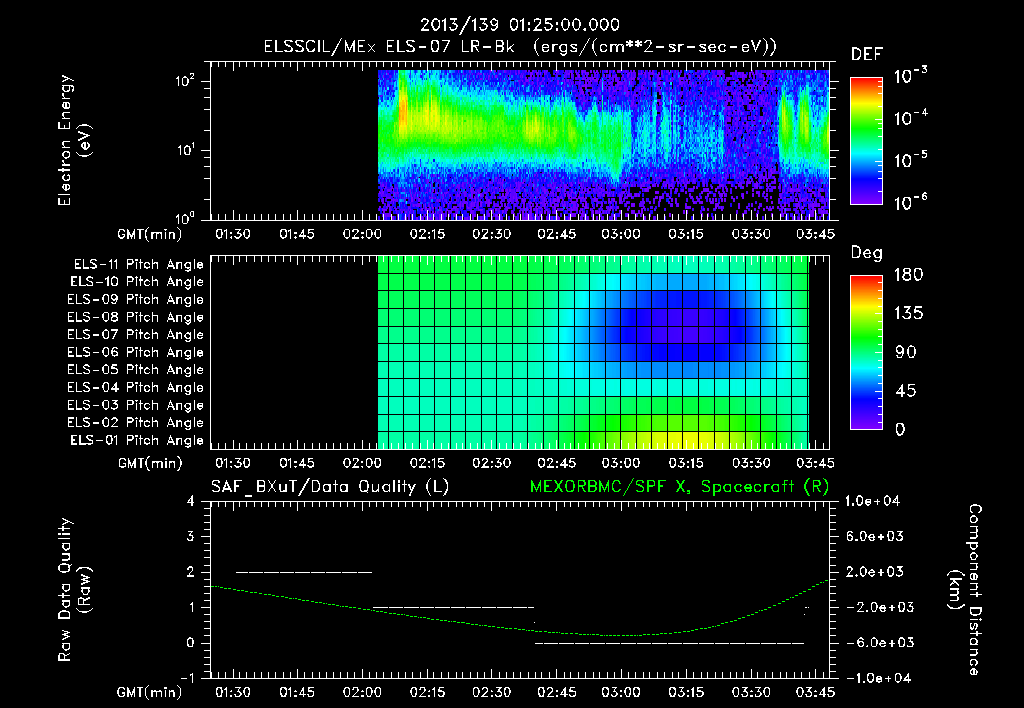Select the Electron Energy axis label

[74, 140]
